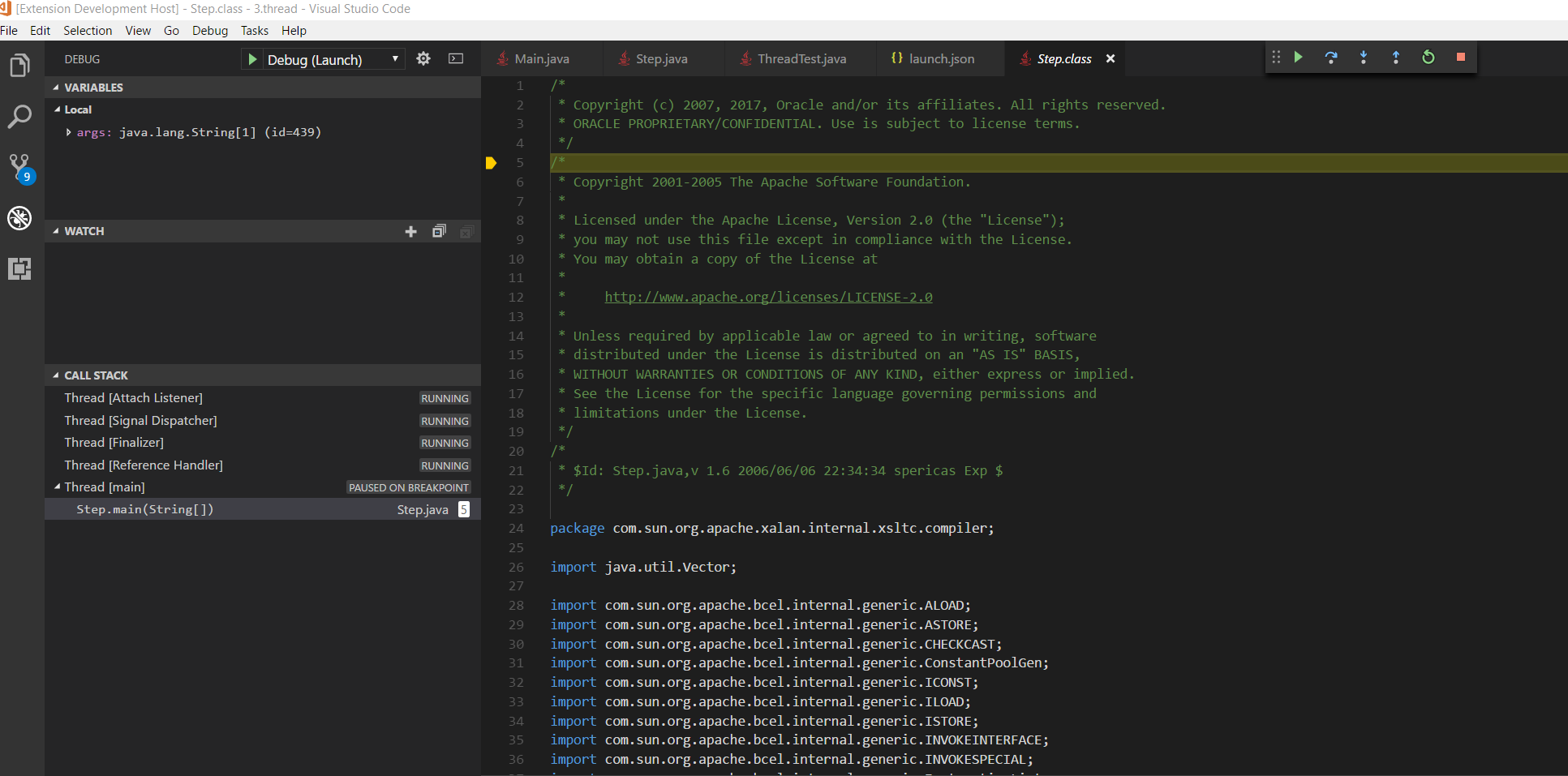Collapse the Thread [main] call stack
The width and height of the screenshot is (1568, 776).
pyautogui.click(x=58, y=487)
